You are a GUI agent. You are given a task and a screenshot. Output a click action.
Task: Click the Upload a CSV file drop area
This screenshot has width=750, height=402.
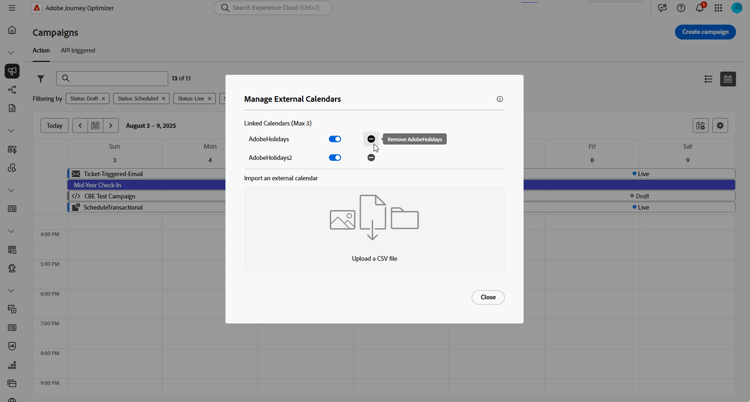point(374,229)
